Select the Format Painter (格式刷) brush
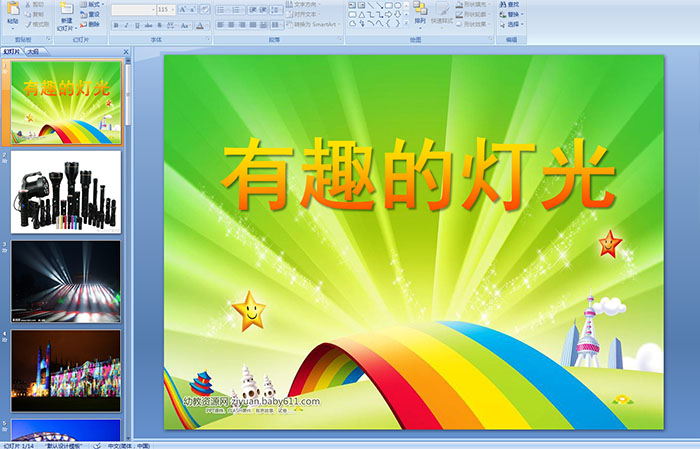This screenshot has height=449, width=700. (x=28, y=25)
